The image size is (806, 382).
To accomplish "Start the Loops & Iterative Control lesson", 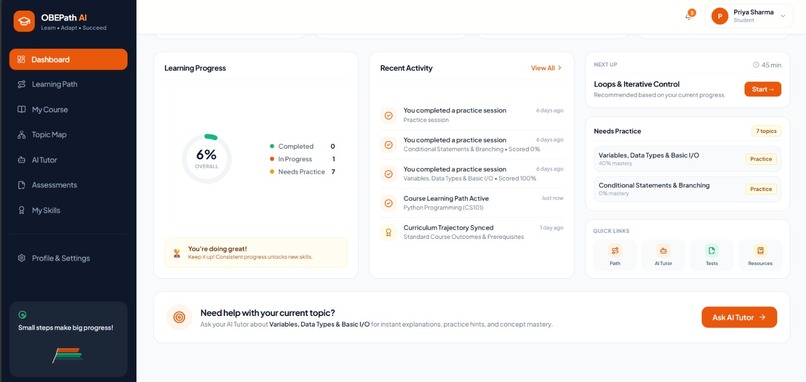I will [762, 89].
